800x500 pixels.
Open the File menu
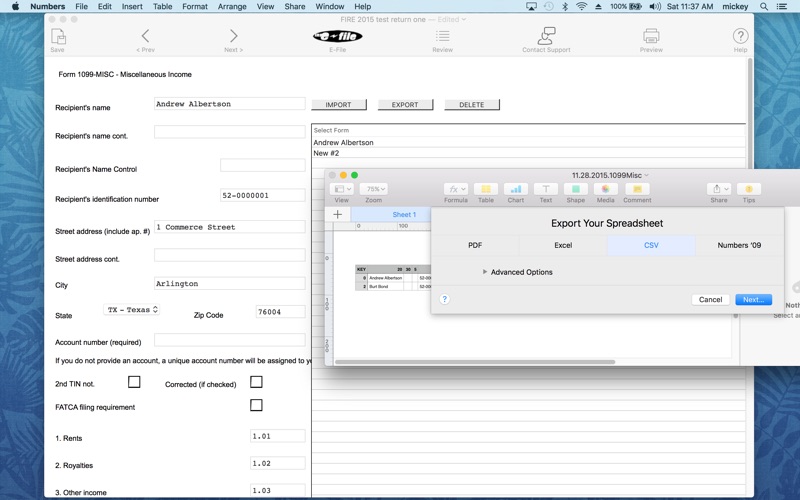[x=81, y=7]
